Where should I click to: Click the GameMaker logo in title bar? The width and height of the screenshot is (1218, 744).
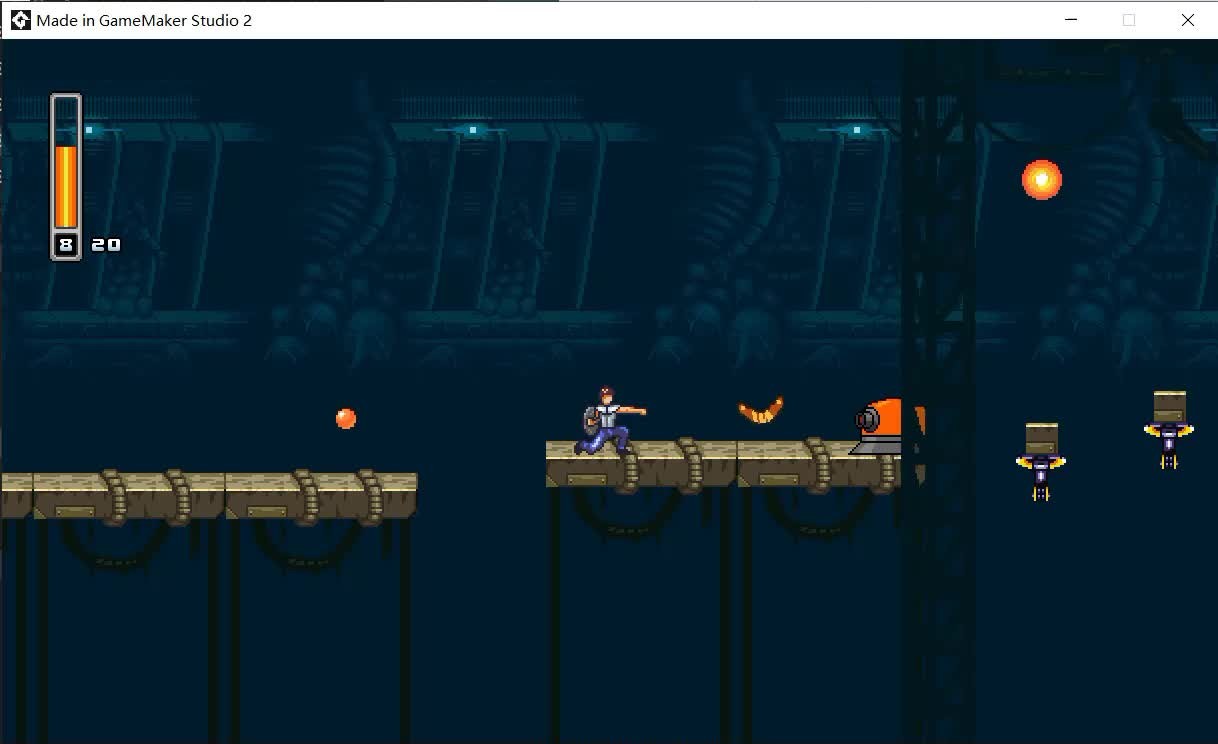[x=20, y=20]
